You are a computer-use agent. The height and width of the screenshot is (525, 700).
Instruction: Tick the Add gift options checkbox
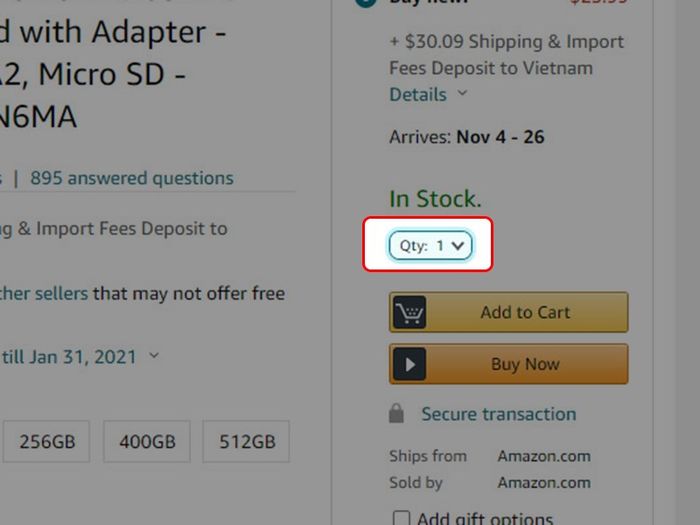click(x=401, y=518)
